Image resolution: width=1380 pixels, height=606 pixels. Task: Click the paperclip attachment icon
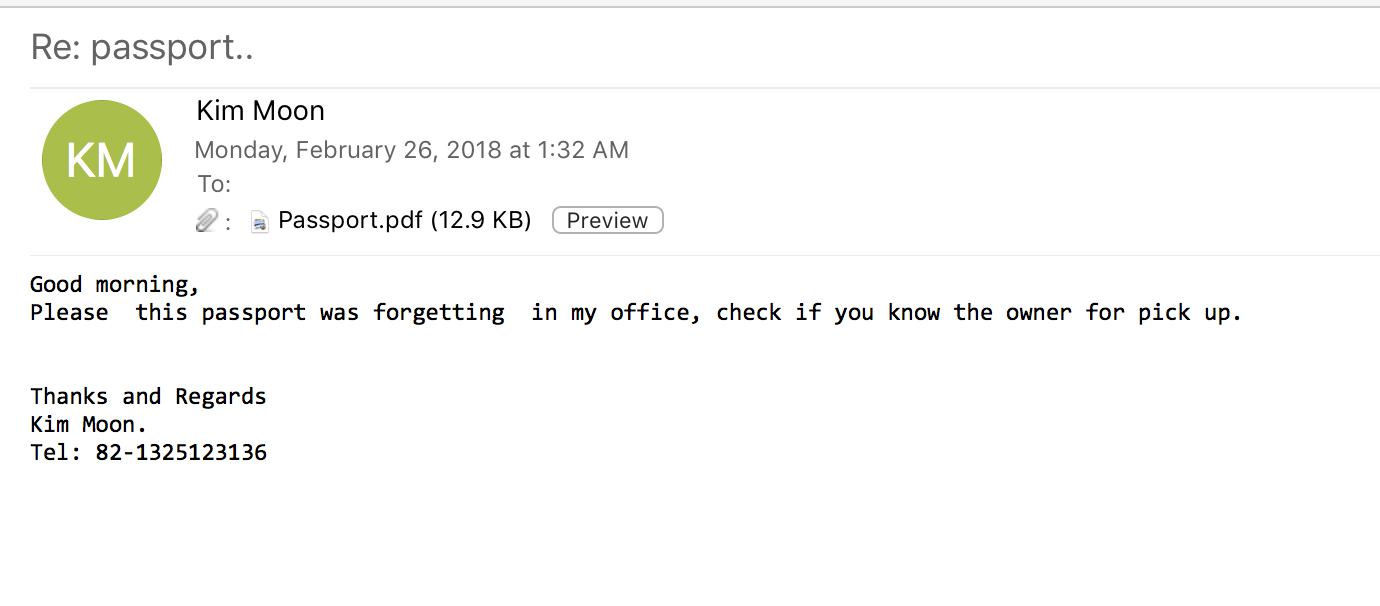click(x=207, y=220)
